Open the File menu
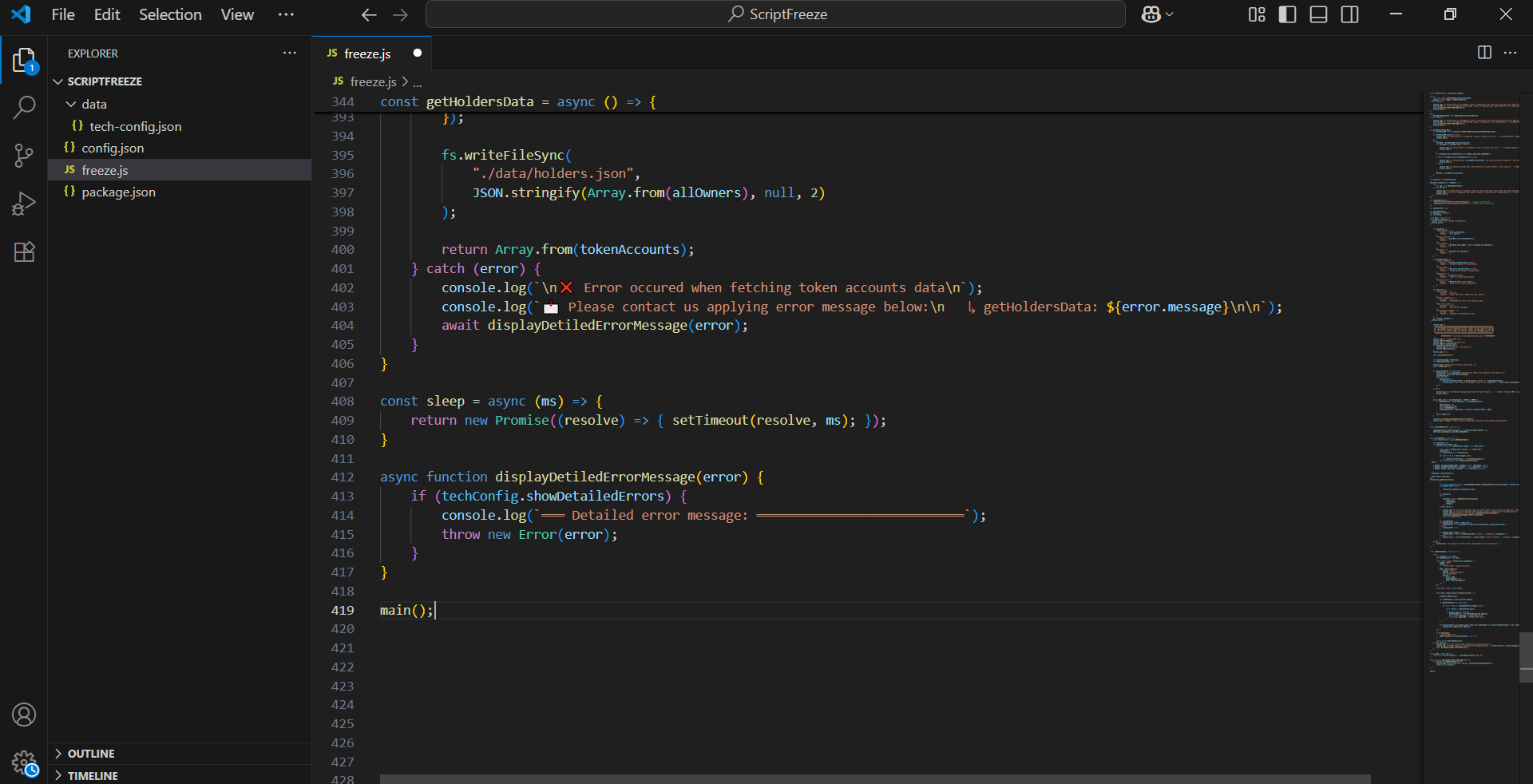Image resolution: width=1533 pixels, height=784 pixels. click(63, 14)
